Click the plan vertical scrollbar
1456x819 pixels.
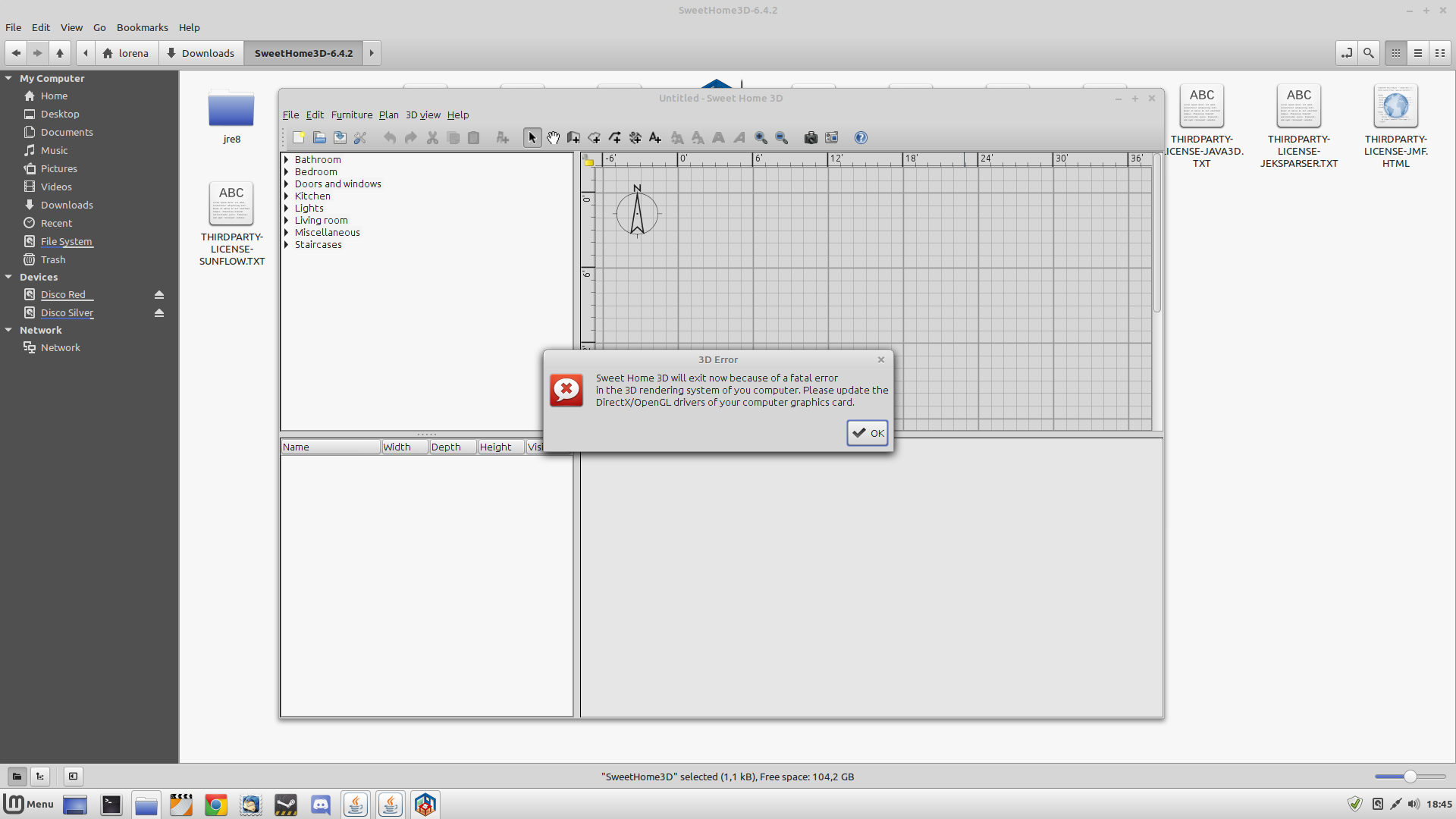point(1157,232)
